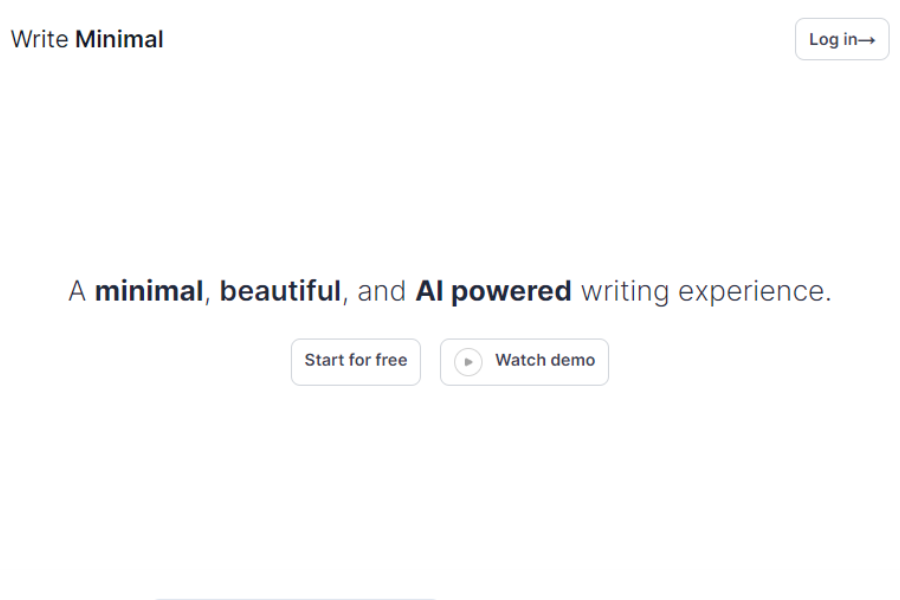Screen dimensions: 900x600
Task: Click the rounded border of Watch demo
Action: point(524,340)
